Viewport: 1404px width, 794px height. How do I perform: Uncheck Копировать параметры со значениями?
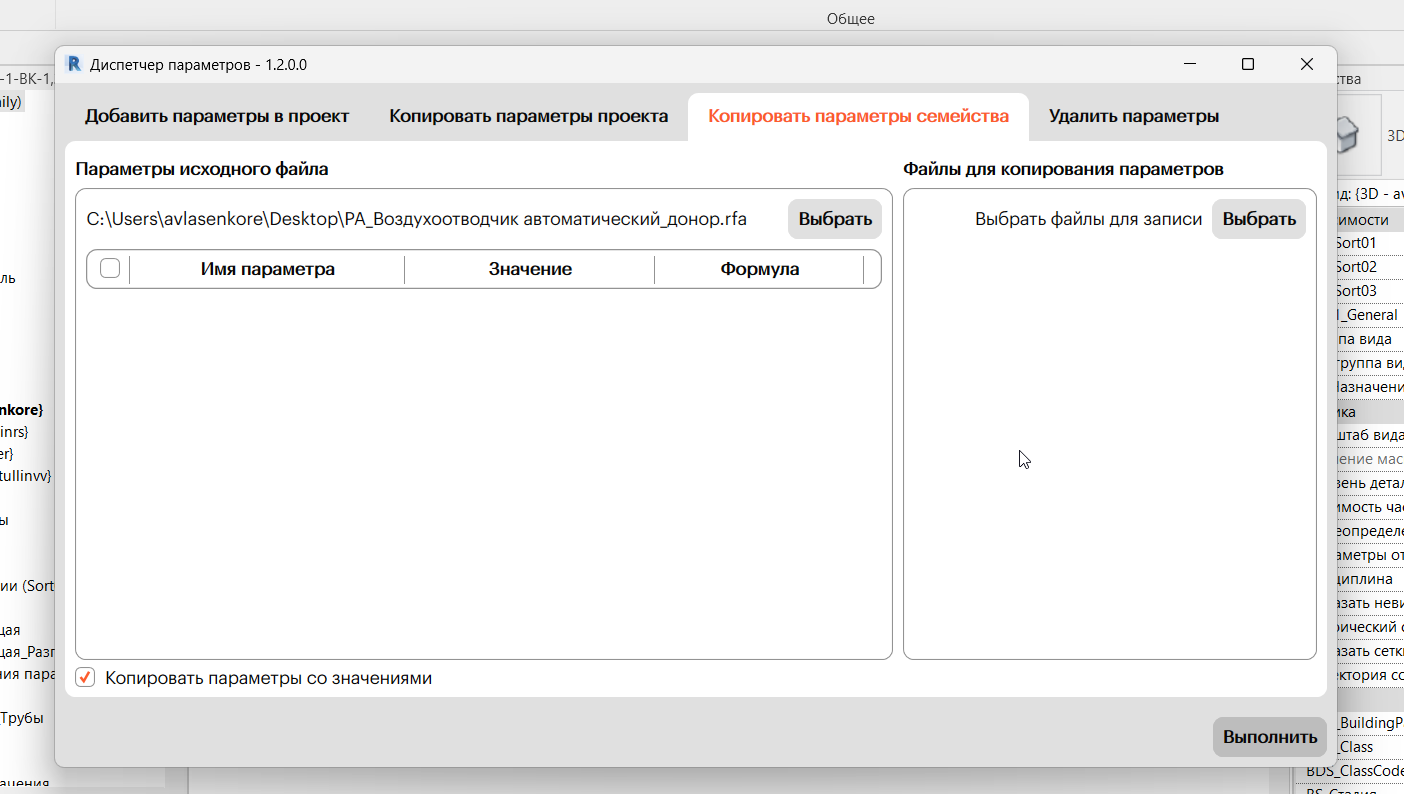(86, 678)
